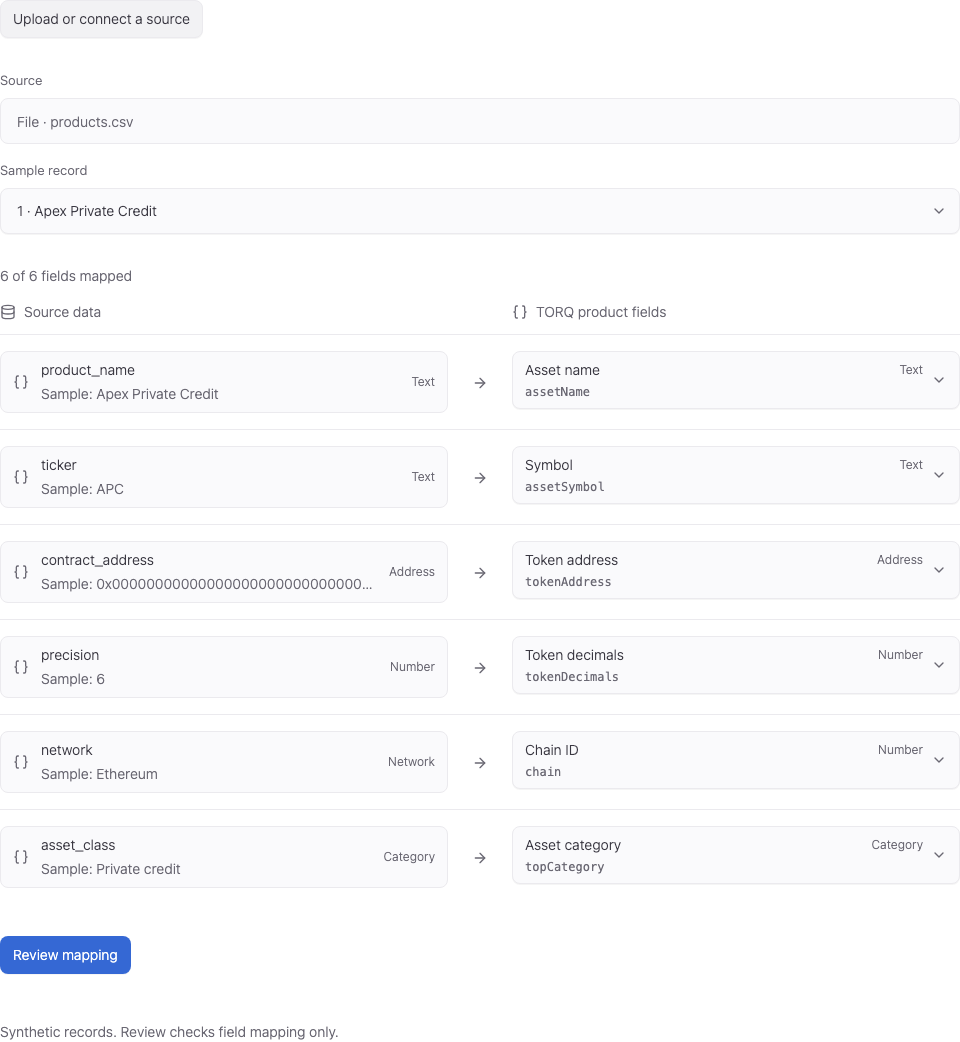960x1042 pixels.
Task: Click the arrow between contract_address and Token address
Action: tap(480, 573)
